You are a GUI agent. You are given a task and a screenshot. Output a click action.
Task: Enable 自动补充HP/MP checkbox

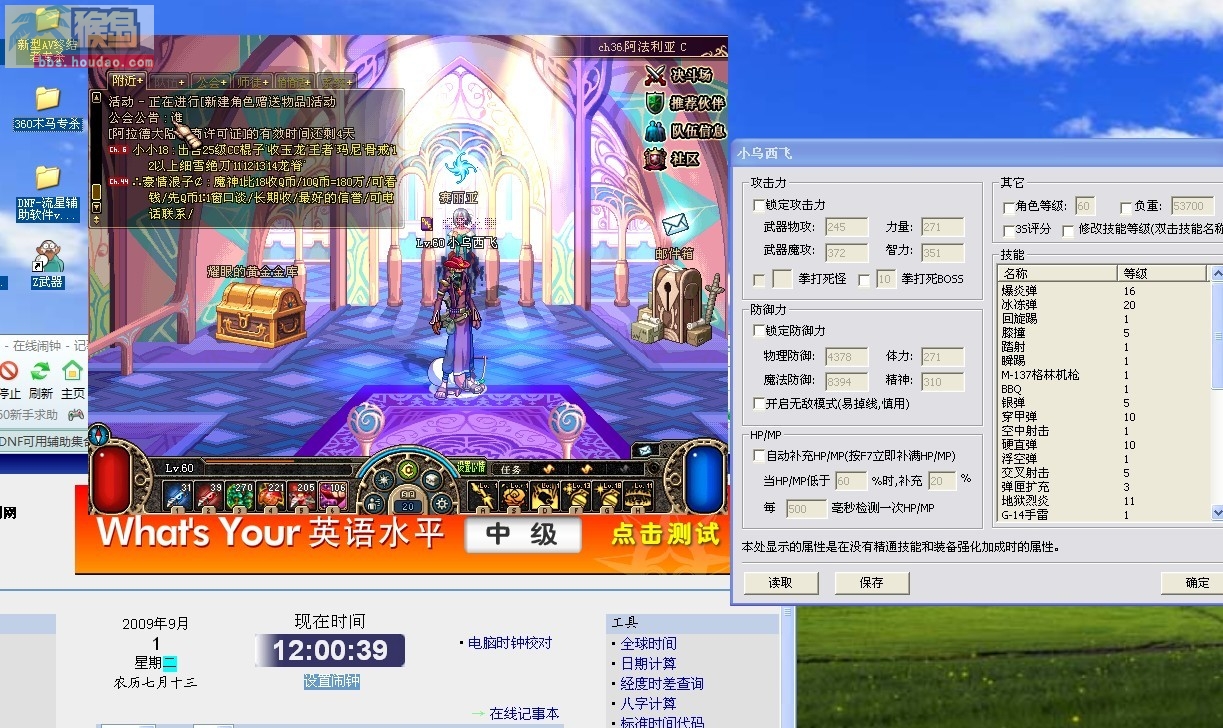759,456
